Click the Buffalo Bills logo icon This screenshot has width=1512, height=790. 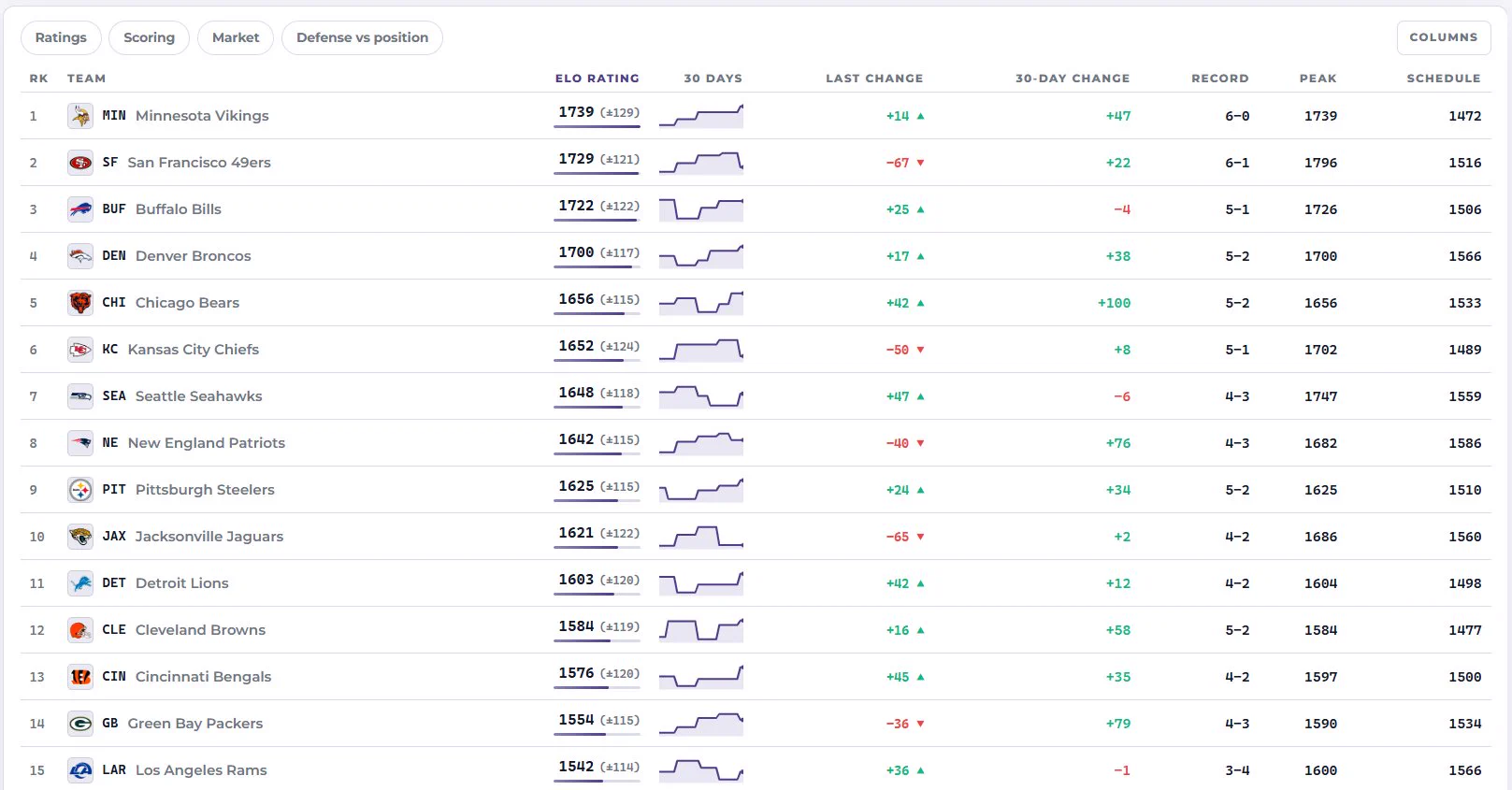pyautogui.click(x=80, y=209)
